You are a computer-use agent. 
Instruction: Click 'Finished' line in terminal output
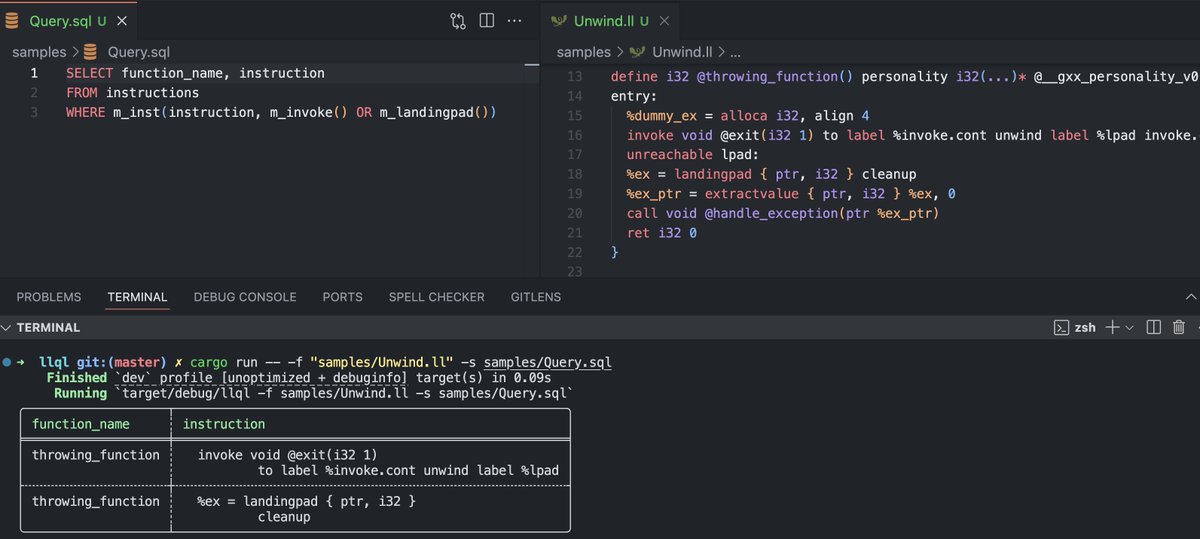tap(299, 378)
